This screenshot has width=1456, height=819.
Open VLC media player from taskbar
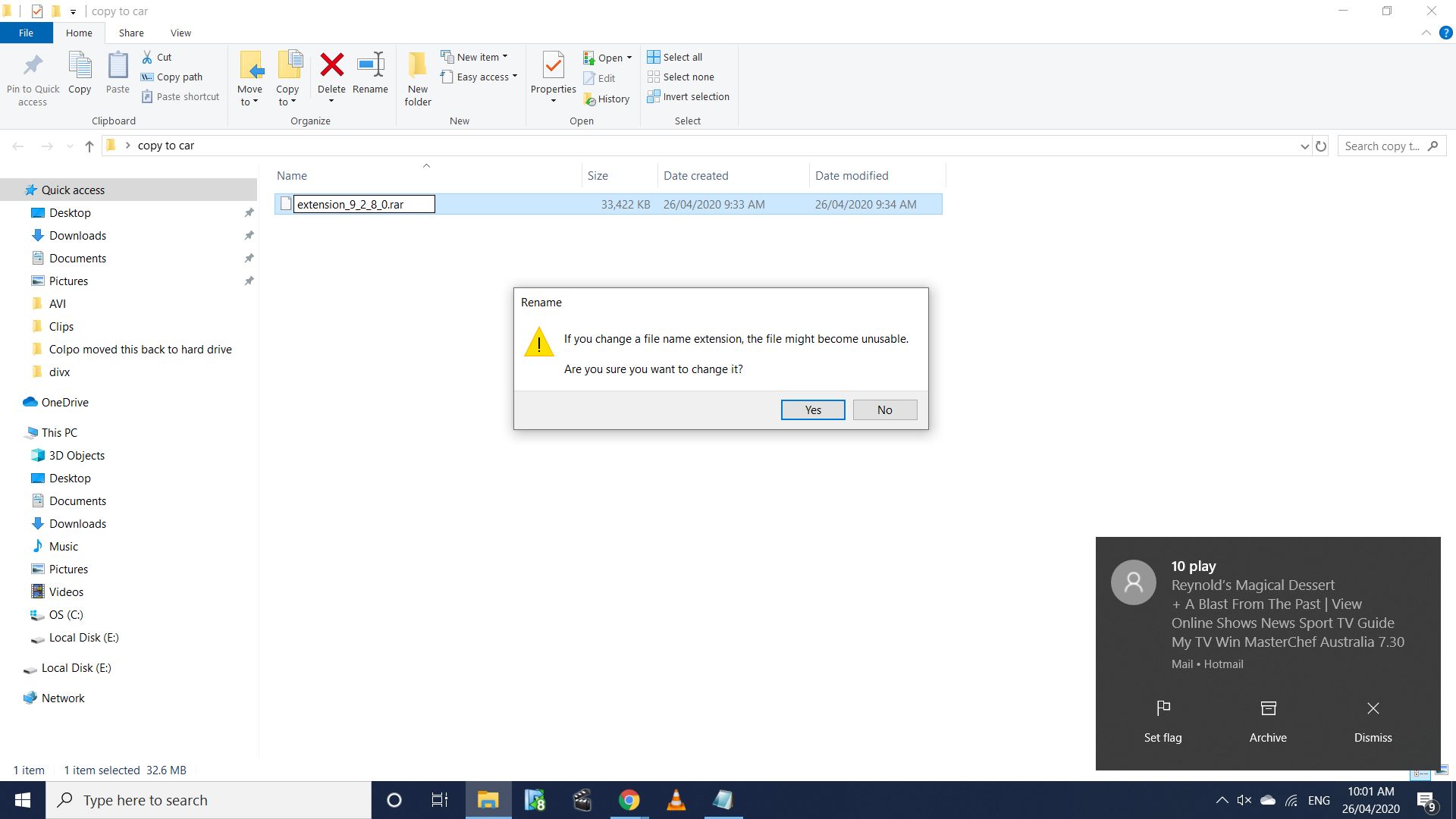tap(676, 800)
